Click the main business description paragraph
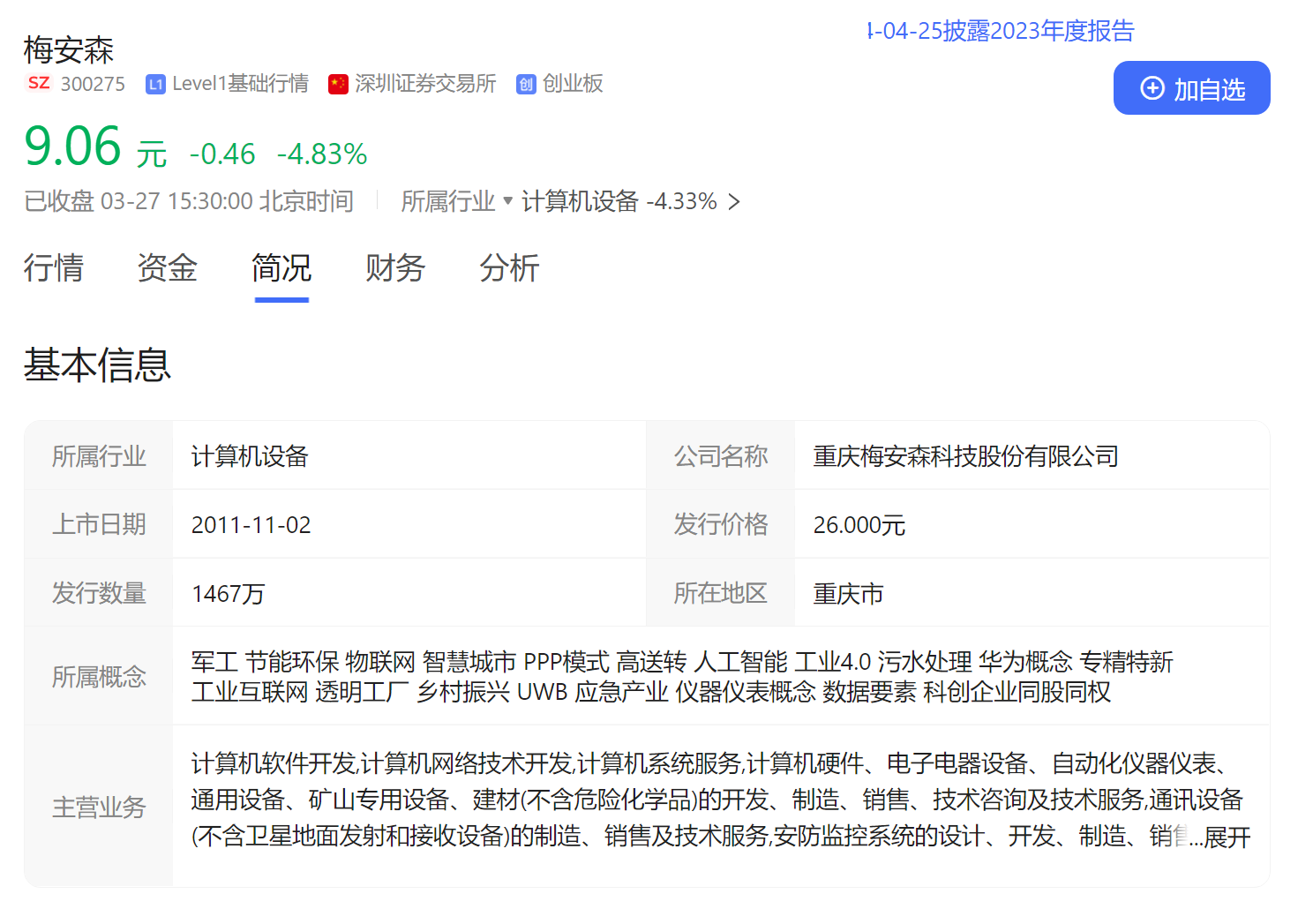The height and width of the screenshot is (924, 1298). click(x=720, y=800)
